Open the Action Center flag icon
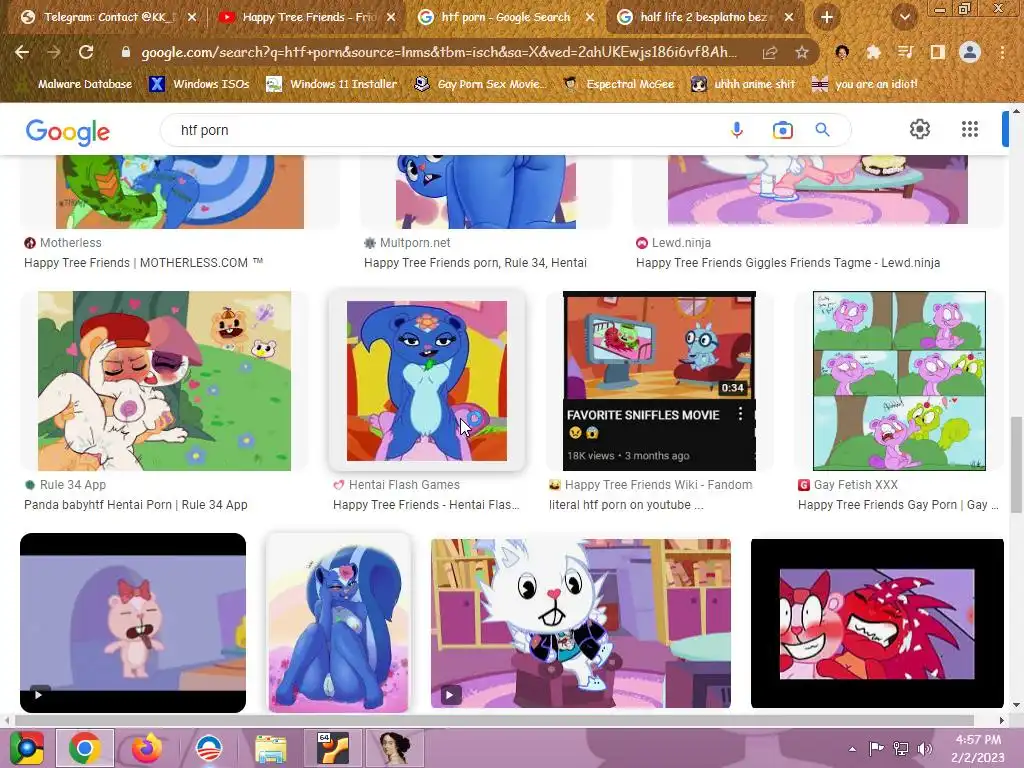This screenshot has height=768, width=1024. [876, 748]
